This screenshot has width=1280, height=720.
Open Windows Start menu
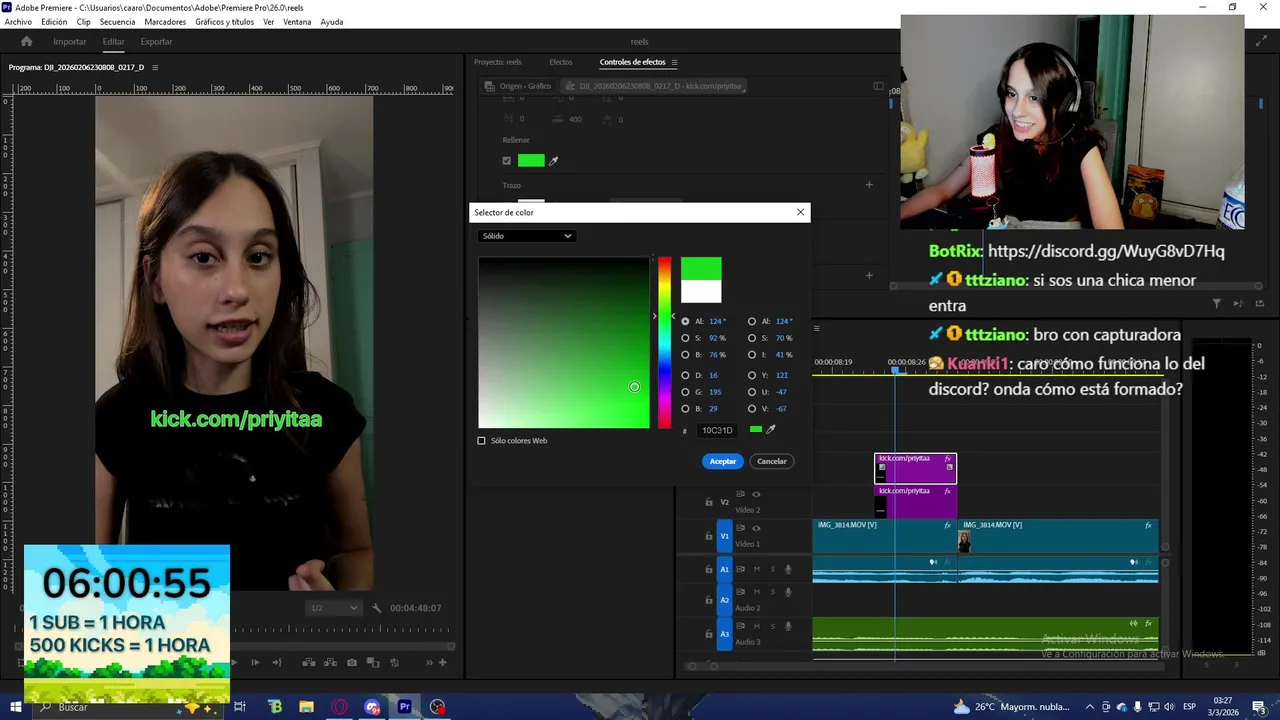click(16, 707)
